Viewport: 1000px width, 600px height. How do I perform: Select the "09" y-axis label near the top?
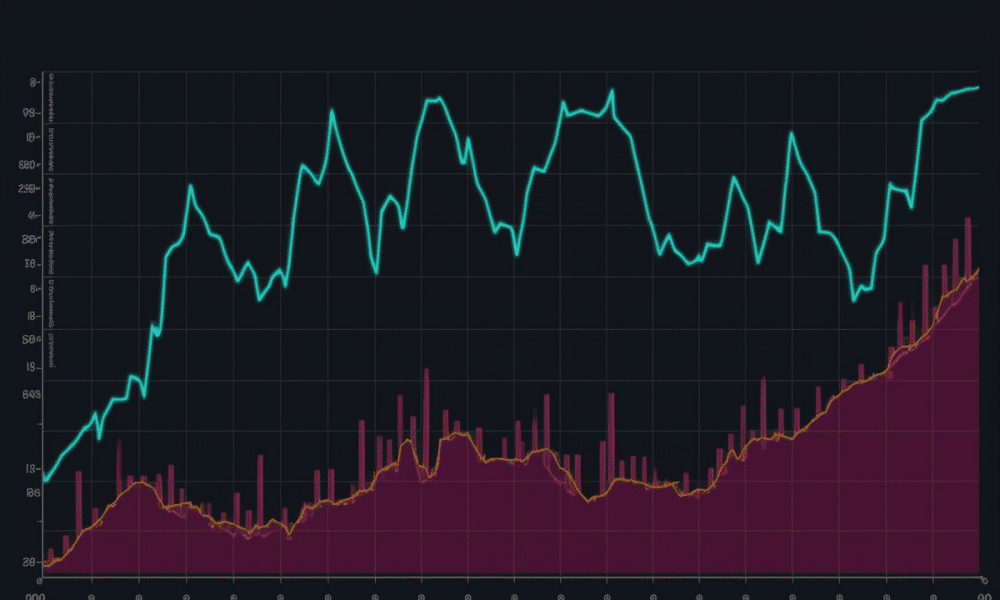click(30, 113)
